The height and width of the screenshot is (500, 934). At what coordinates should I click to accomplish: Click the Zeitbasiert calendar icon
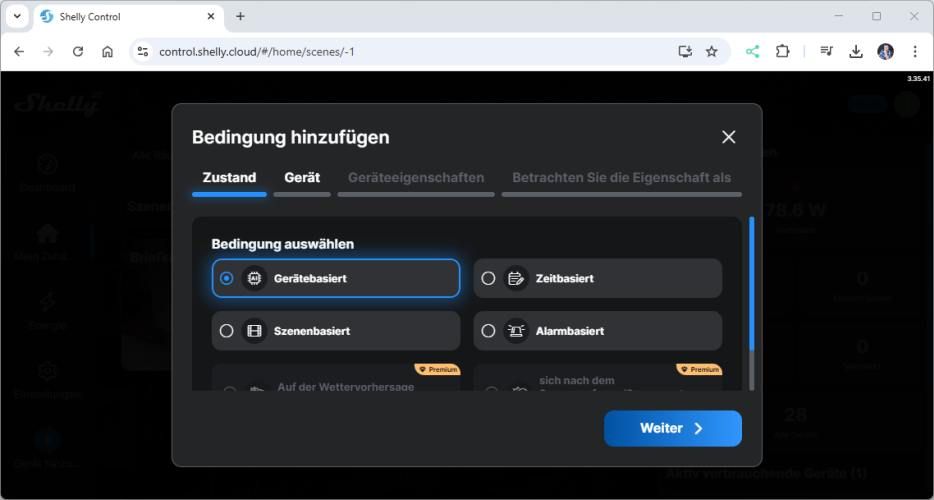516,278
